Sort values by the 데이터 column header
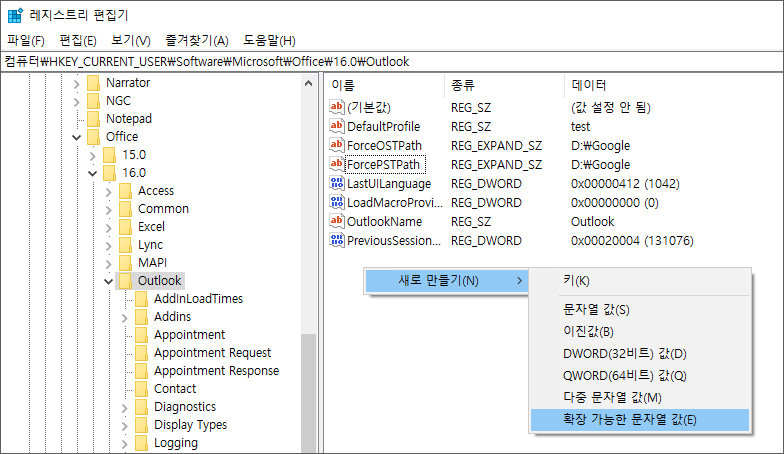The height and width of the screenshot is (454, 784). tap(672, 86)
